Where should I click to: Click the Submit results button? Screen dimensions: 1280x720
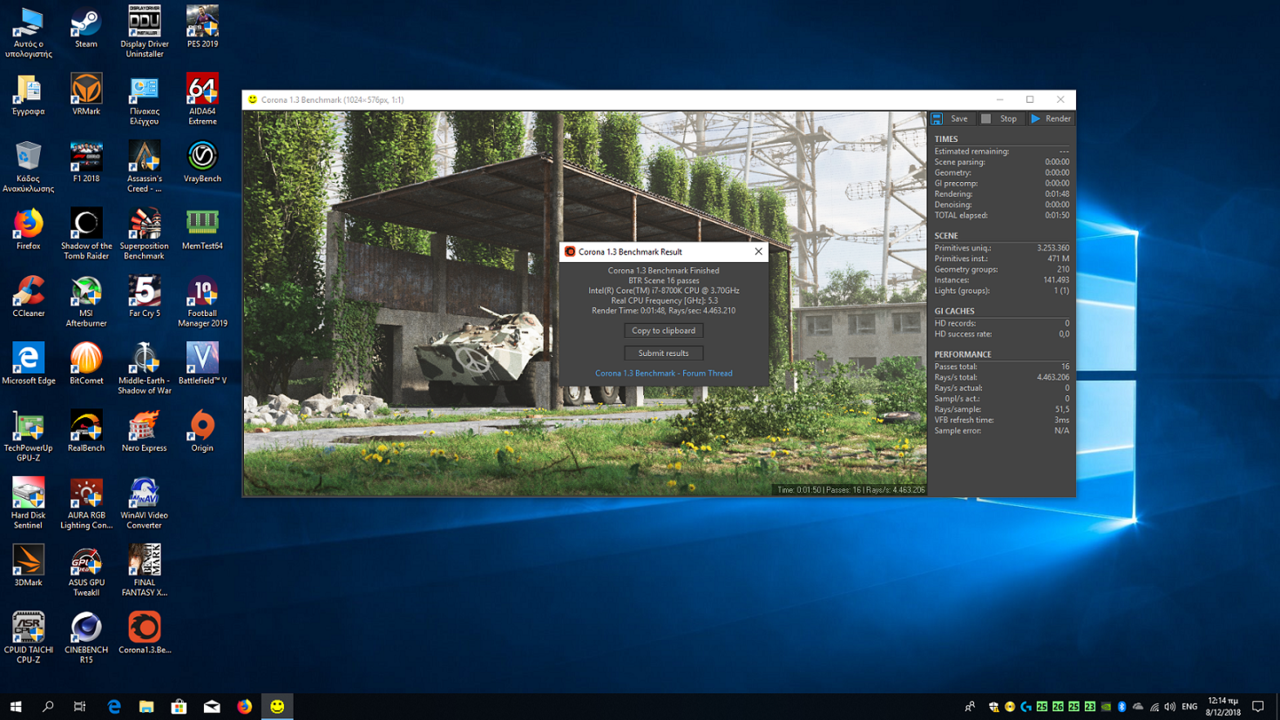click(x=663, y=353)
